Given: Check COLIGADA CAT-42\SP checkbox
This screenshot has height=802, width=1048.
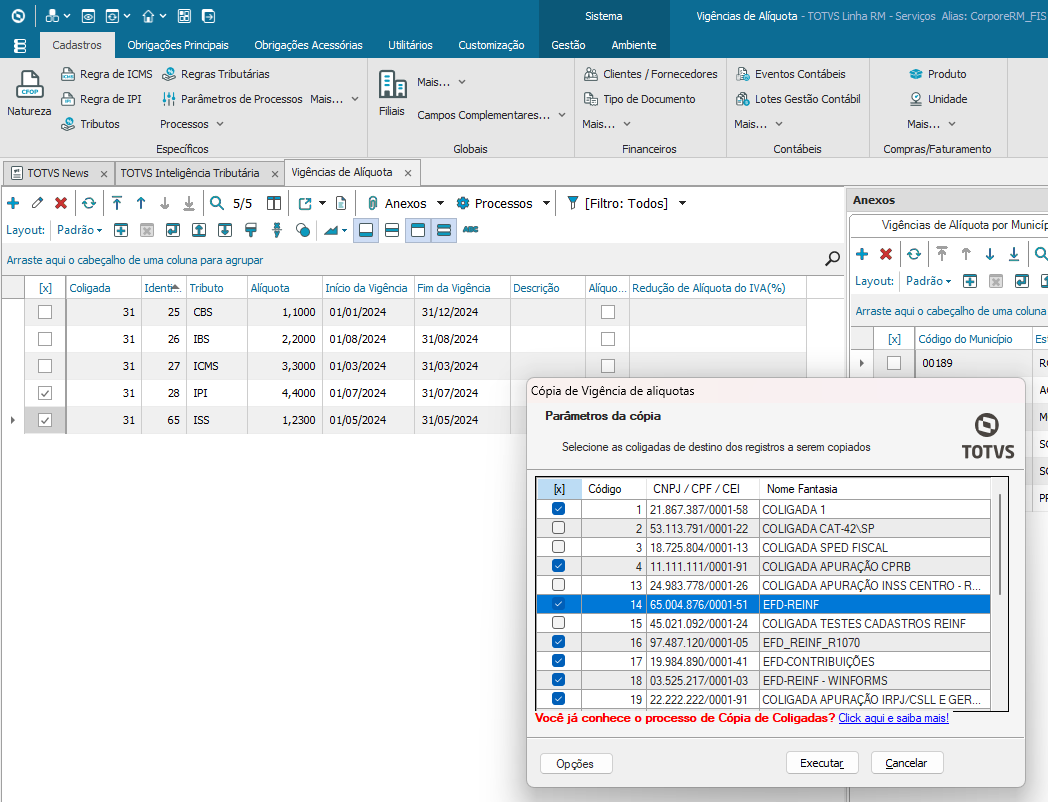Looking at the screenshot, I should click(559, 528).
